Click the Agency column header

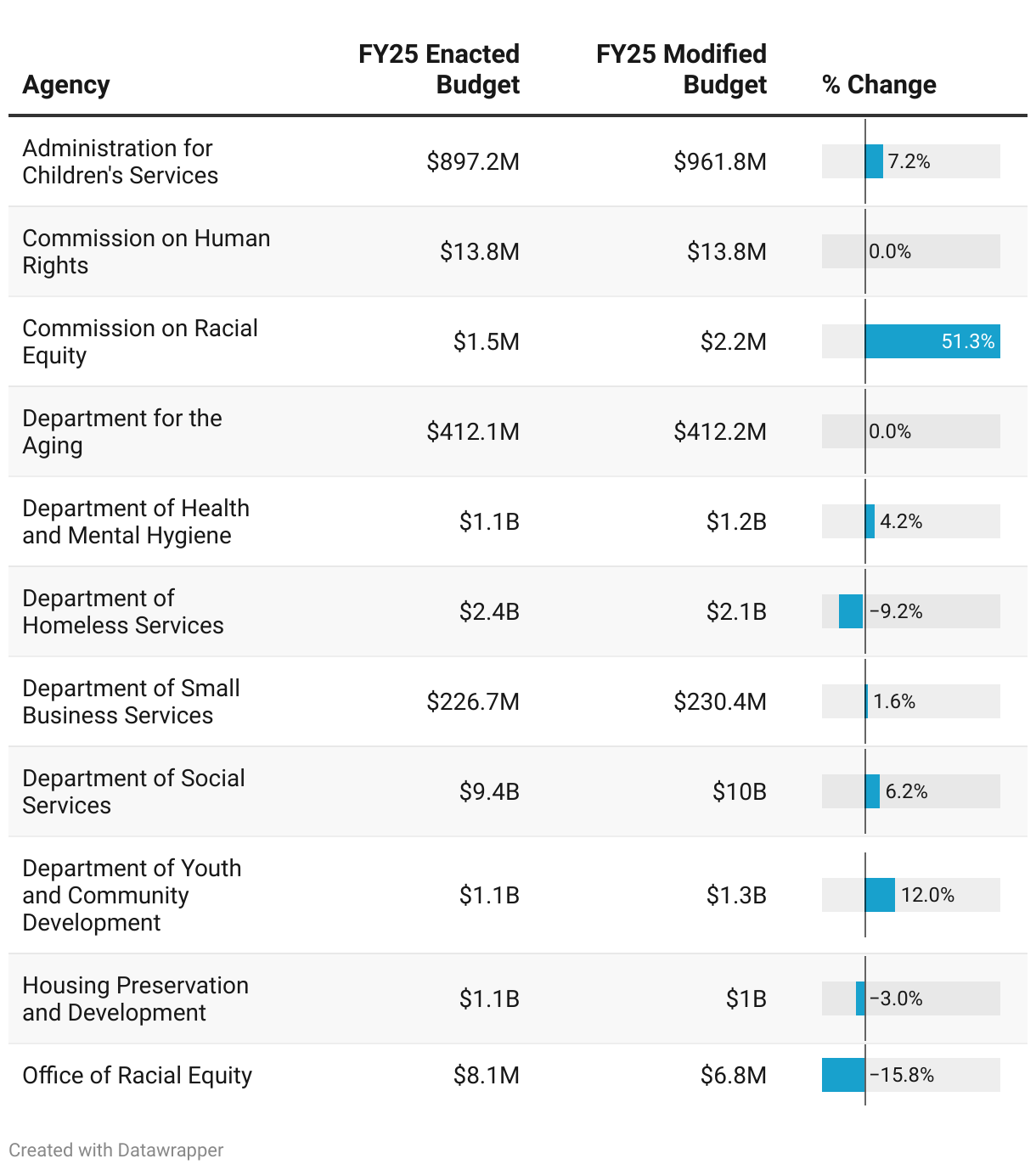[x=66, y=85]
